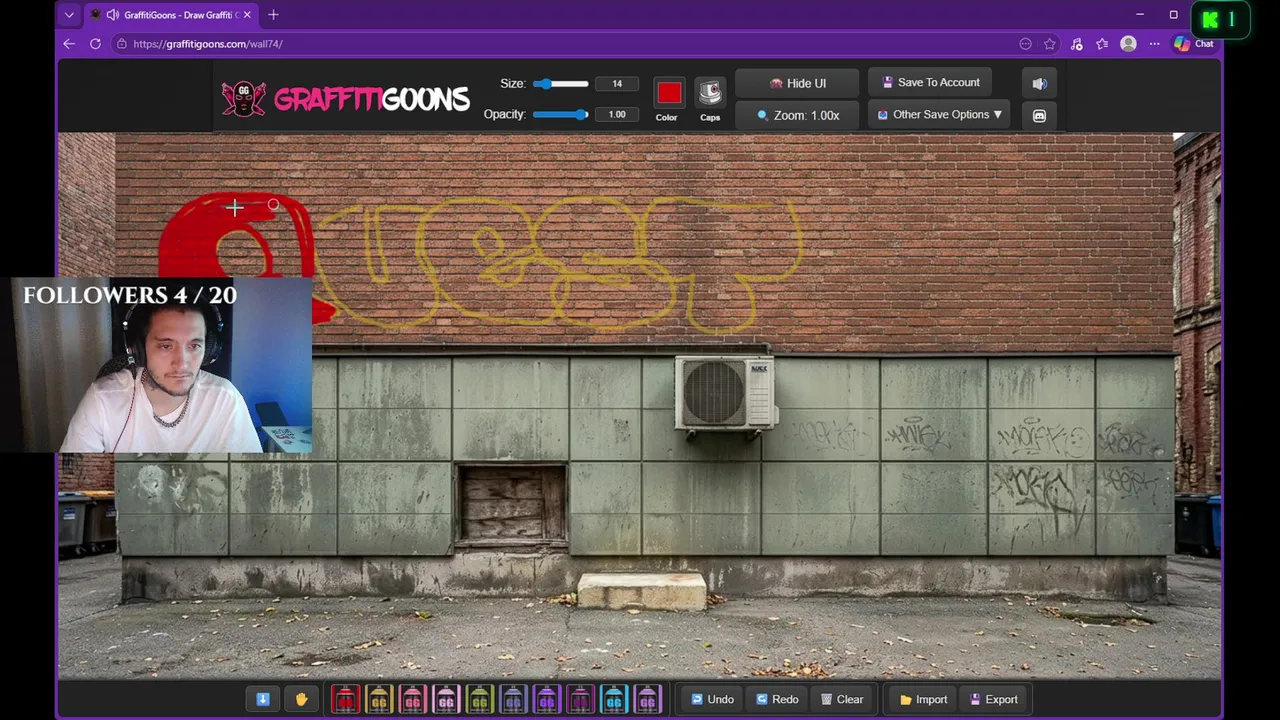Select the slate blue spray can
The height and width of the screenshot is (720, 1280).
[513, 699]
